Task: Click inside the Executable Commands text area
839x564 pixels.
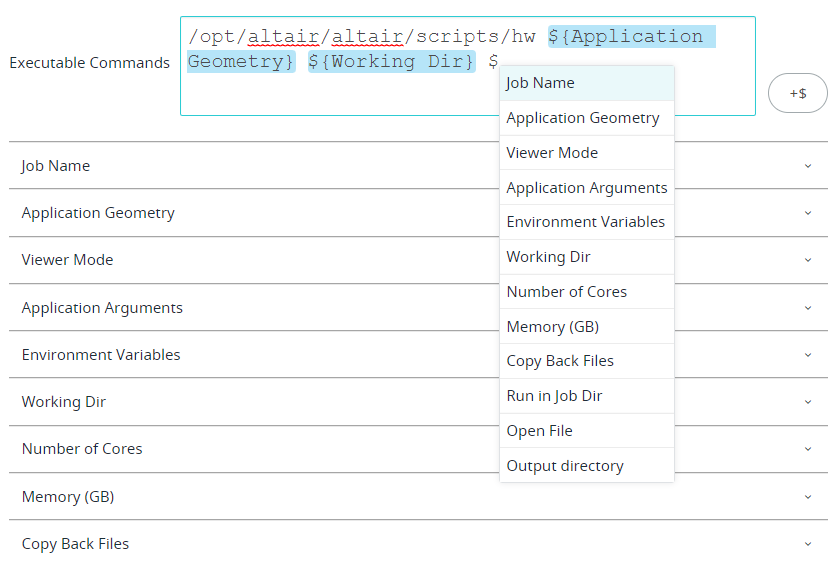Action: click(x=342, y=91)
